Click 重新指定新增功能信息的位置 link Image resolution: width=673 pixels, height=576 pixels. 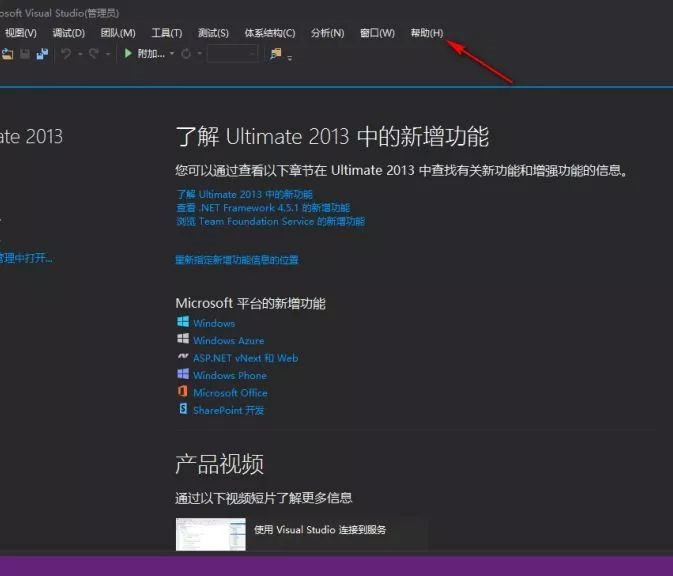[x=237, y=260]
